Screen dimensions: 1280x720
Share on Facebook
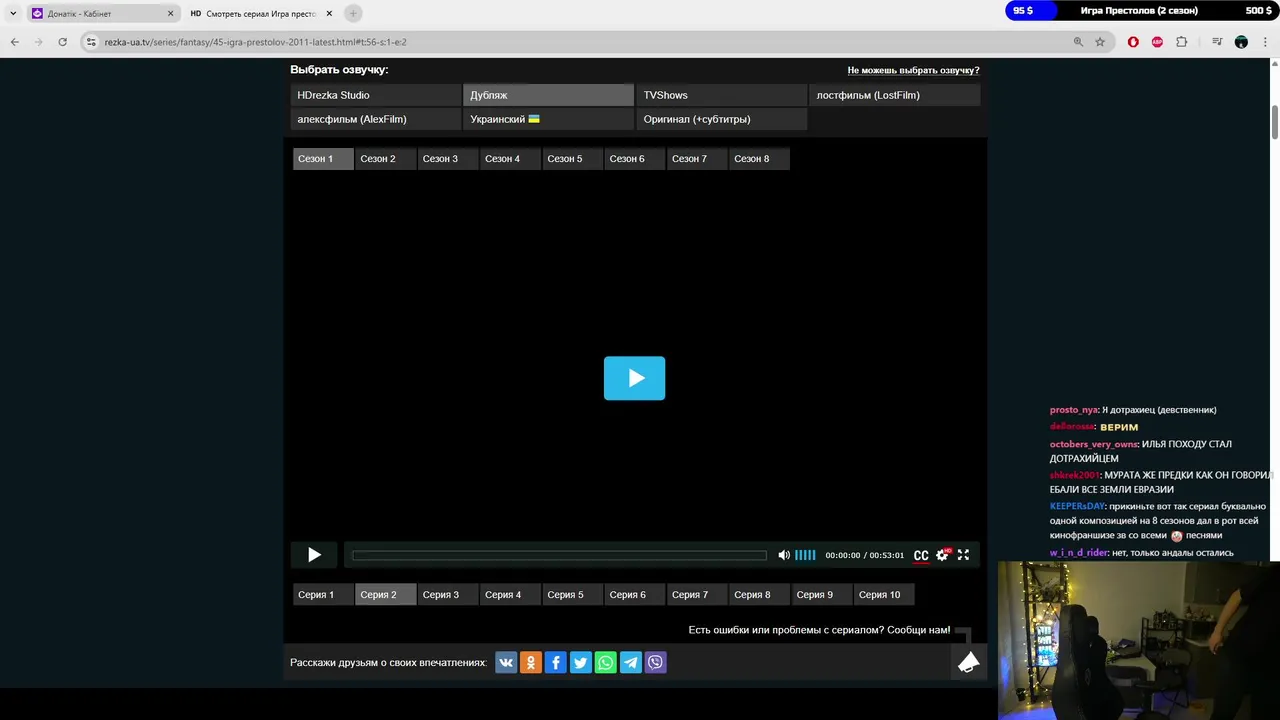point(556,662)
